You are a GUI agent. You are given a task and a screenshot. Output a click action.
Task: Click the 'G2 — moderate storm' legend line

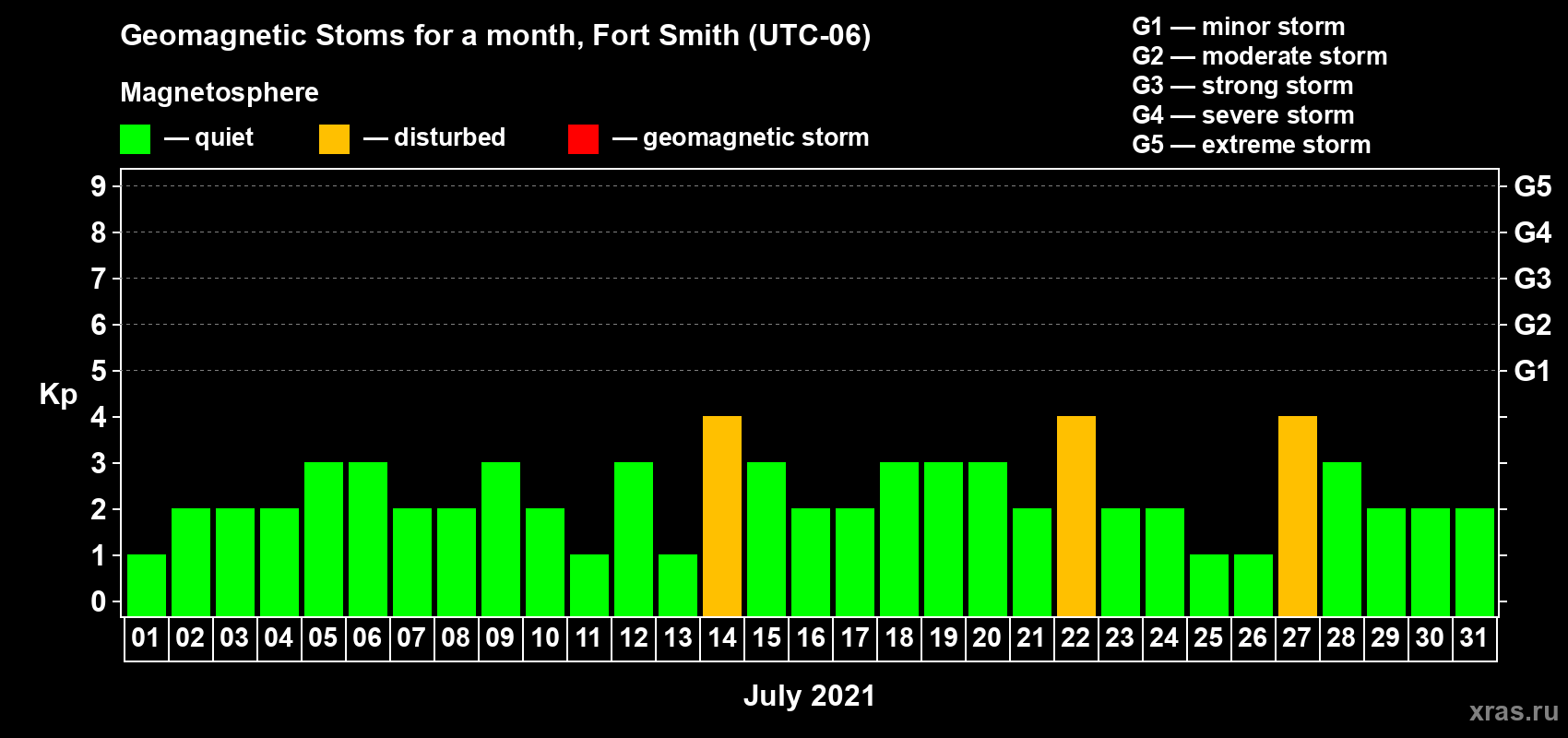coord(1260,56)
